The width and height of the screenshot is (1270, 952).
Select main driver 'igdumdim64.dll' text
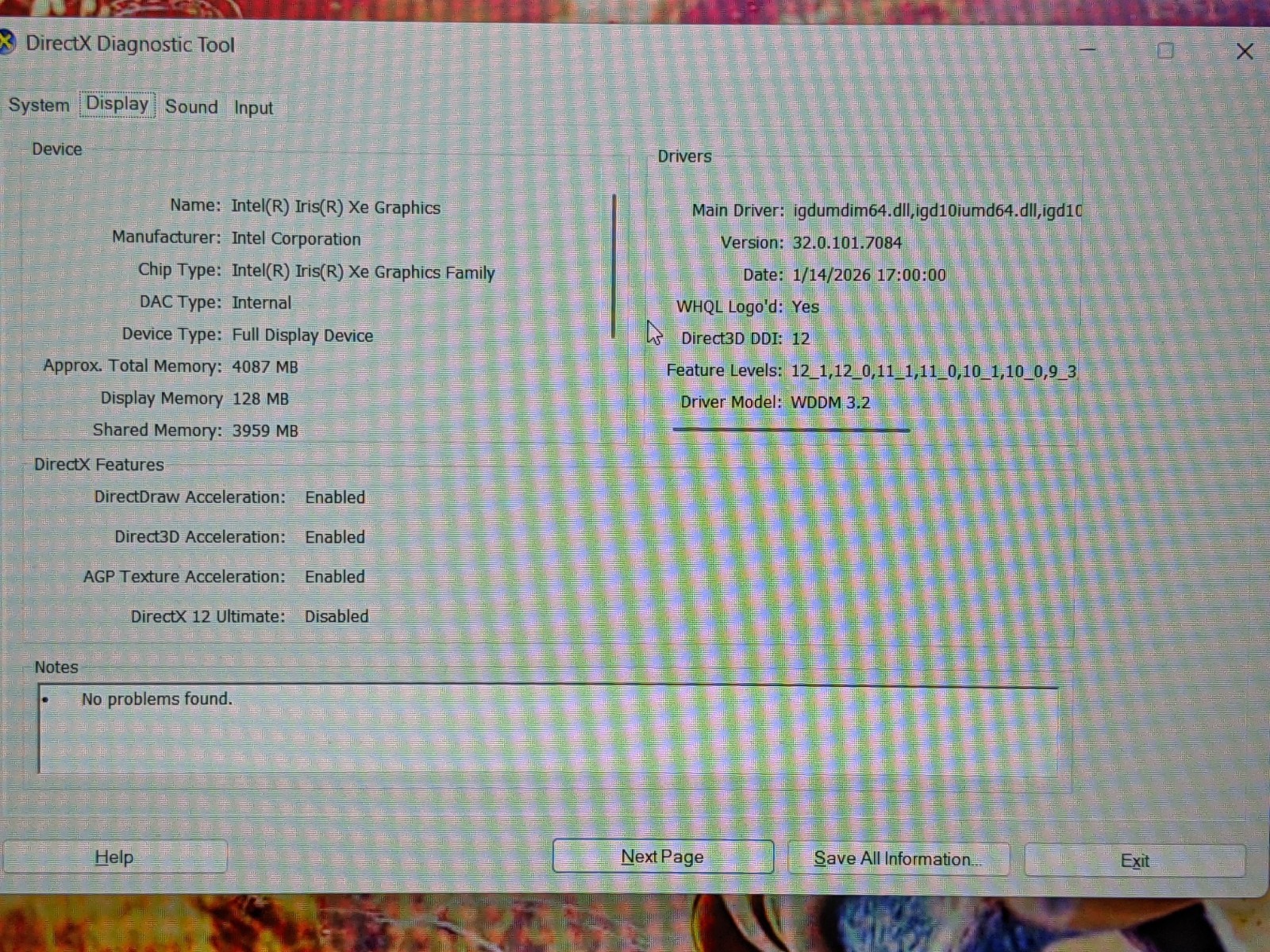[852, 211]
